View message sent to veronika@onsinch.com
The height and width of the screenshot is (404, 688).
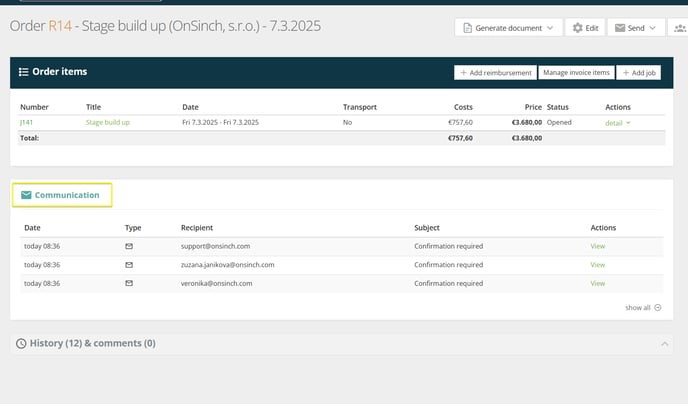pos(598,283)
